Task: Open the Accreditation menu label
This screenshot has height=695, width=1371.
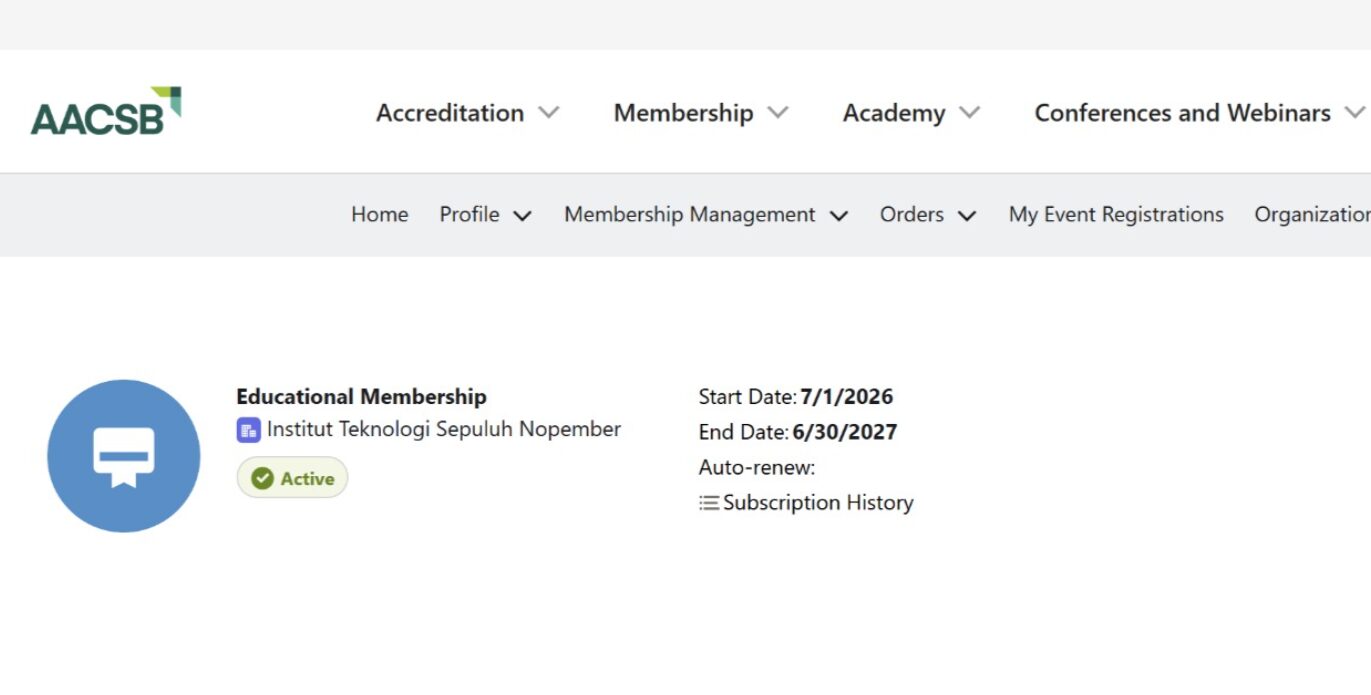Action: point(450,113)
